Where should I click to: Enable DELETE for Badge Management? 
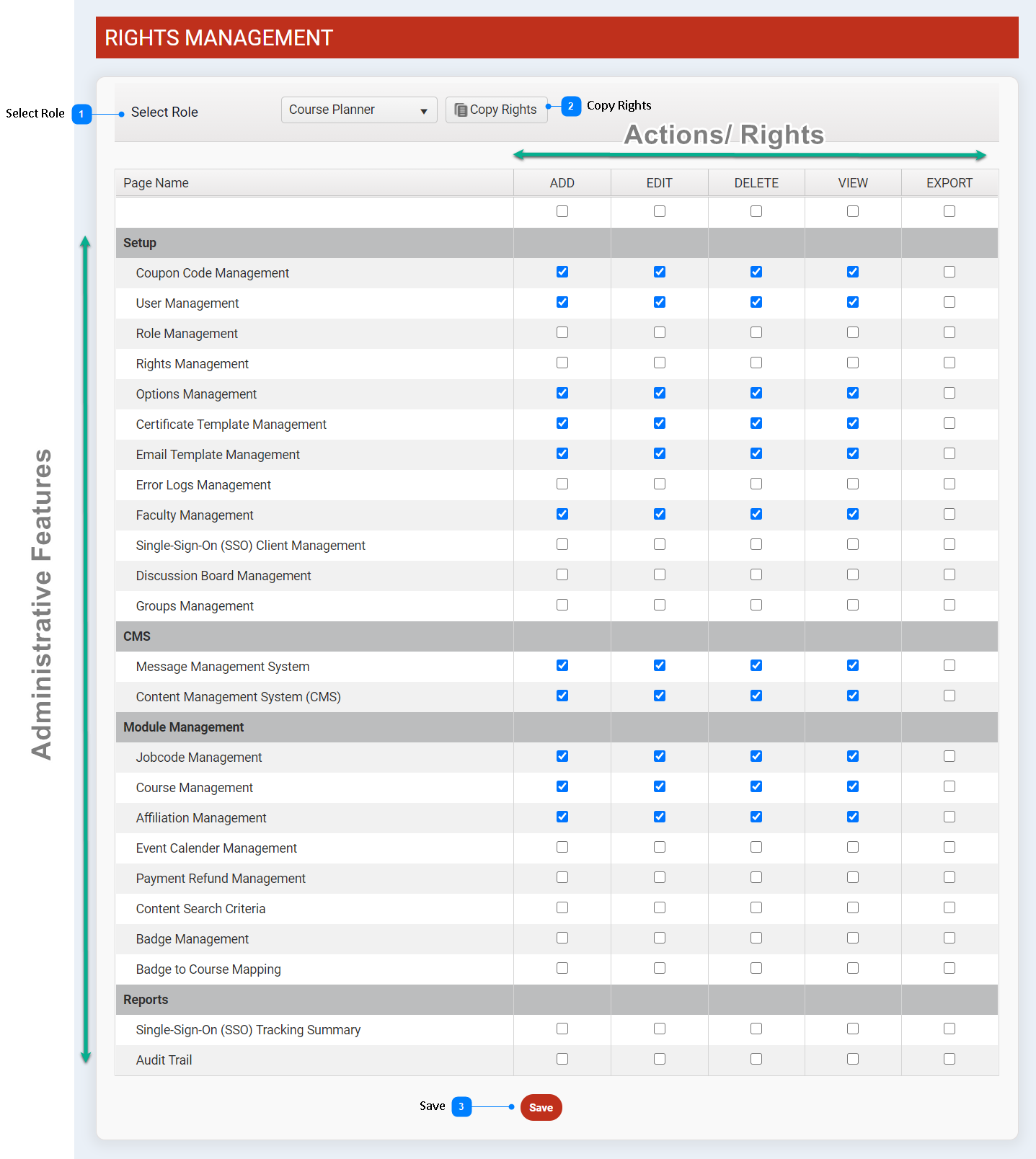click(756, 938)
